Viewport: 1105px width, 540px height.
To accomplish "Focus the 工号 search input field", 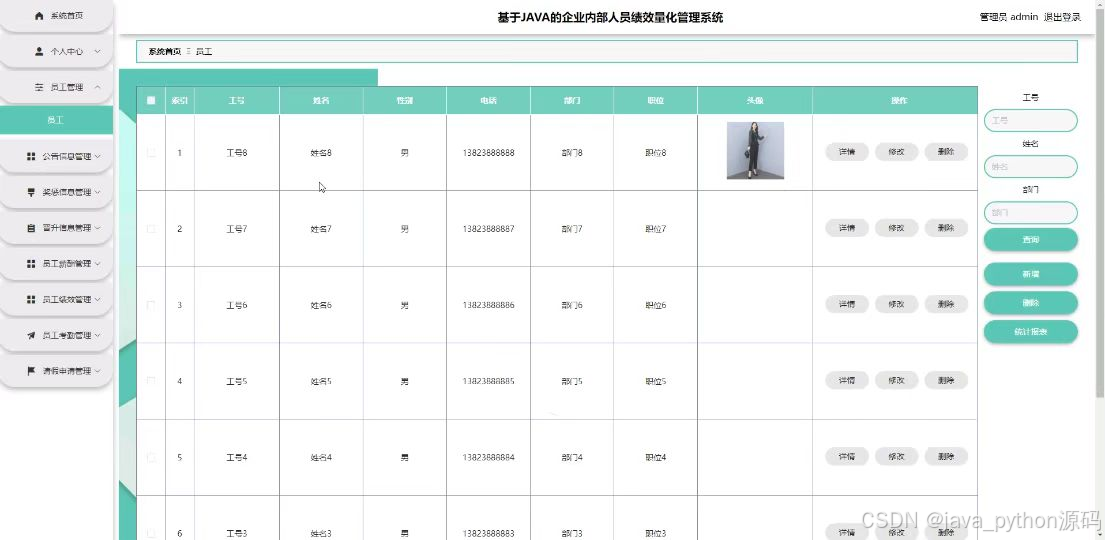I will click(1030, 121).
